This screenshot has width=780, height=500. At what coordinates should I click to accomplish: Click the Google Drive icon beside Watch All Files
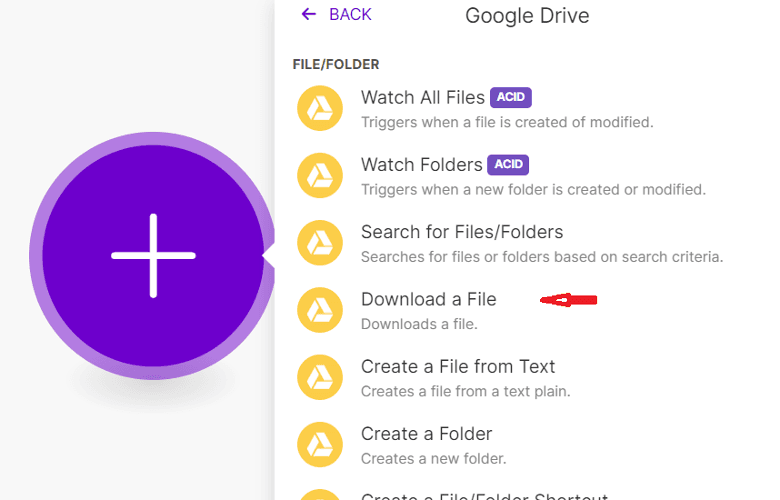319,109
